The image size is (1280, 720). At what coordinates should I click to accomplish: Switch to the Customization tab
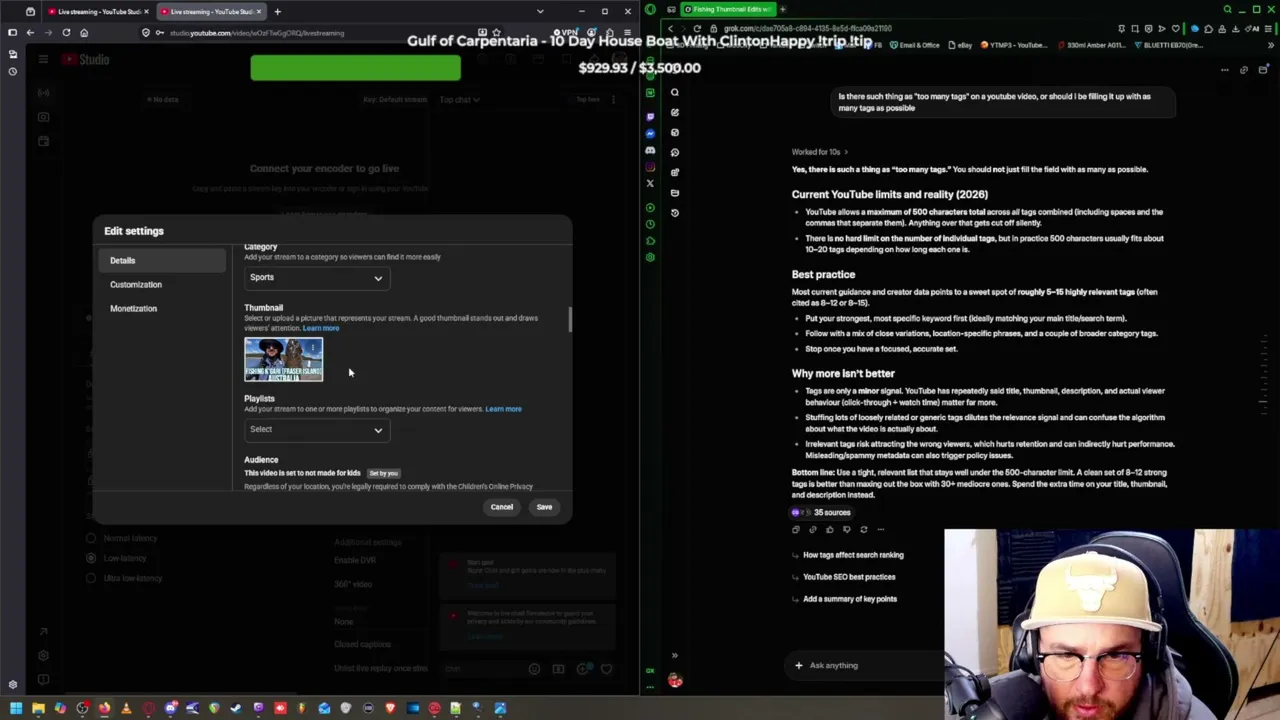coord(135,284)
